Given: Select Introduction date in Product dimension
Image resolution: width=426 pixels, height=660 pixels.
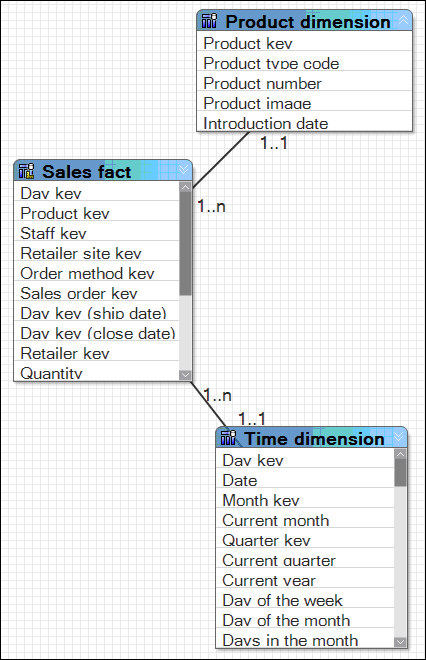Looking at the screenshot, I should [304, 123].
